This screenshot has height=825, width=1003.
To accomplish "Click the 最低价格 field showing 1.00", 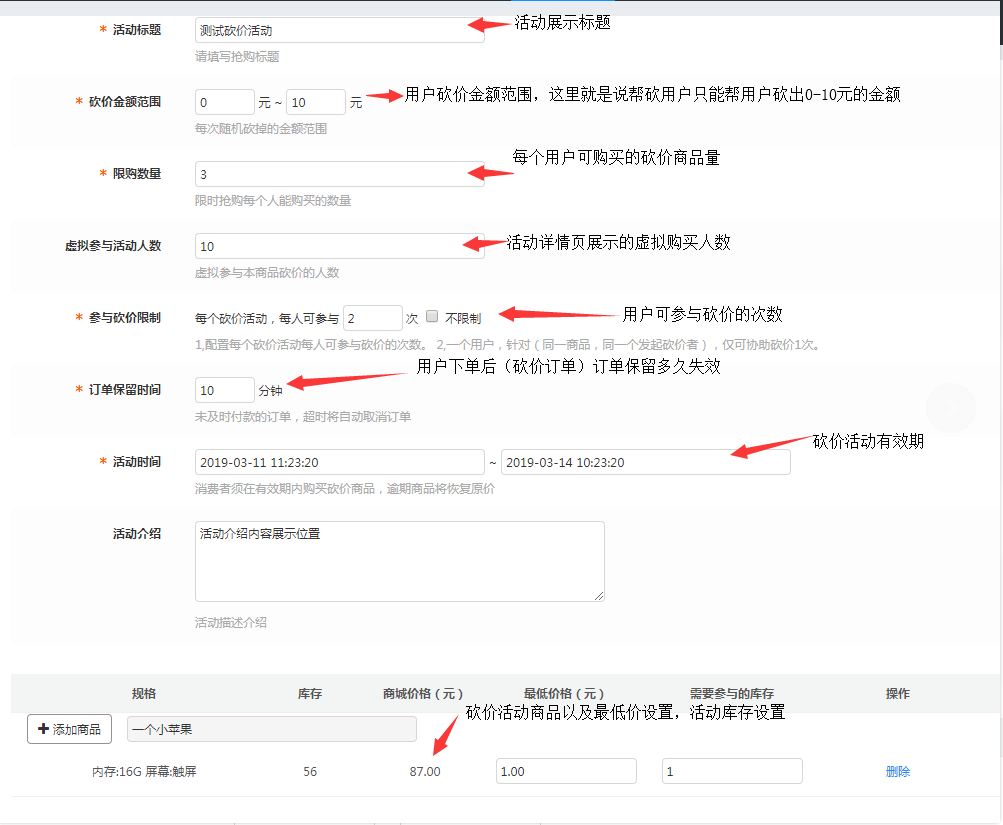I will tap(565, 770).
